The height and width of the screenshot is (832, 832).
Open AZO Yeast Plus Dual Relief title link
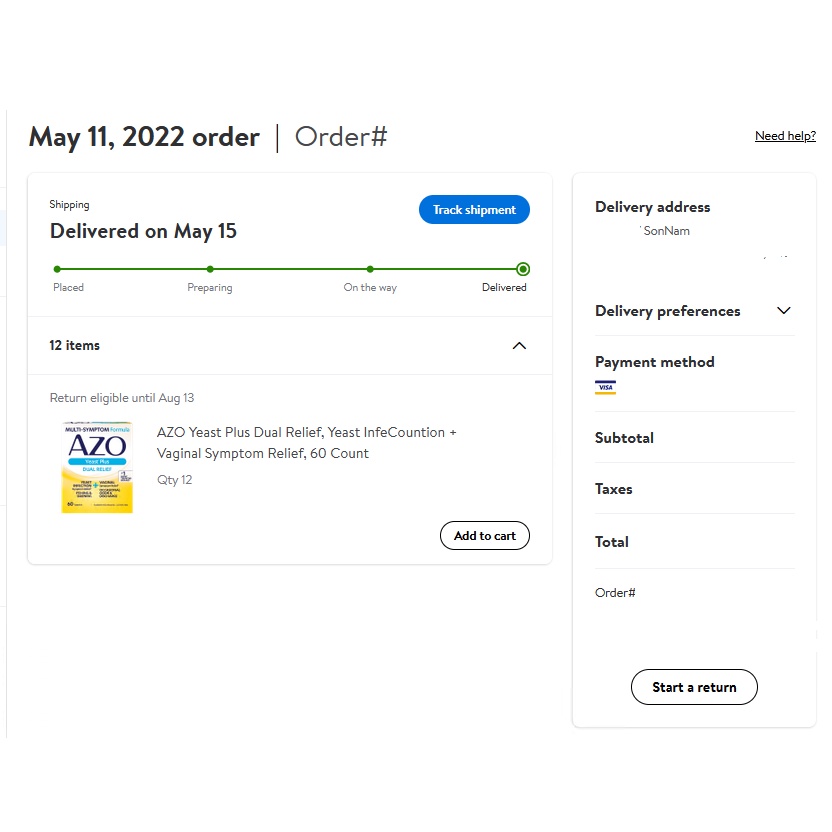(x=306, y=442)
